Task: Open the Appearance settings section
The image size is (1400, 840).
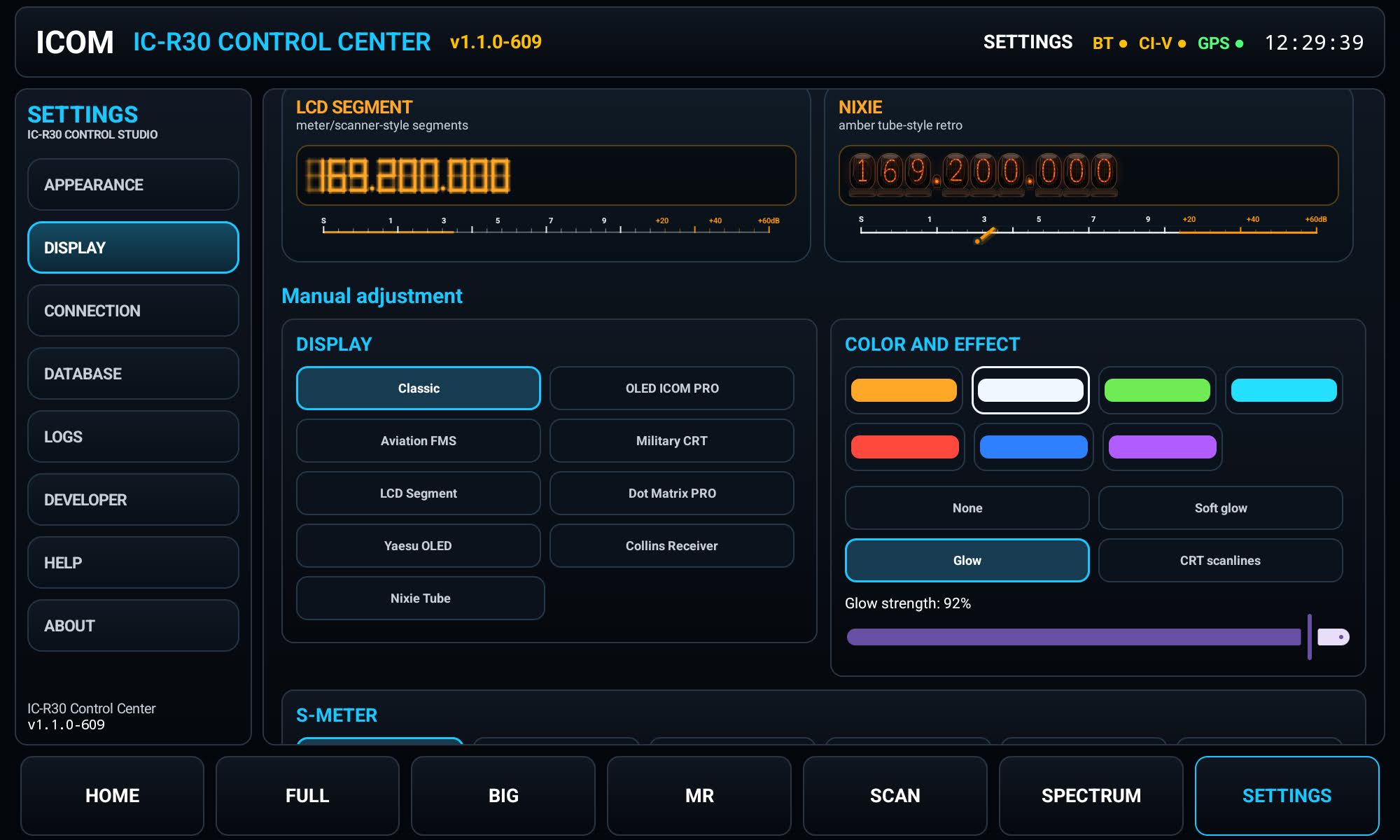Action: point(133,185)
